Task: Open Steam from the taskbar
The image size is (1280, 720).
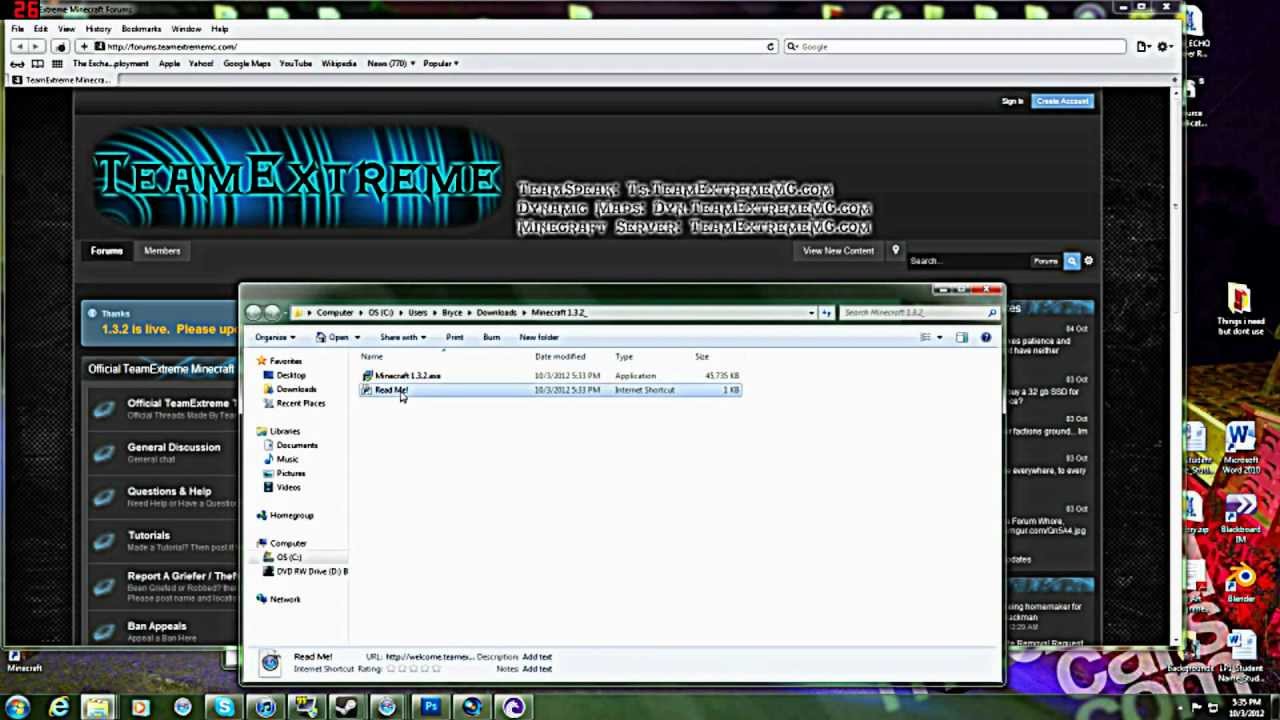Action: (347, 707)
